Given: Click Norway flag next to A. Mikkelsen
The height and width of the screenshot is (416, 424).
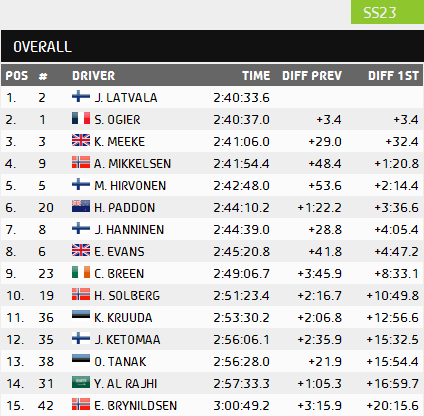Looking at the screenshot, I should tap(81, 162).
